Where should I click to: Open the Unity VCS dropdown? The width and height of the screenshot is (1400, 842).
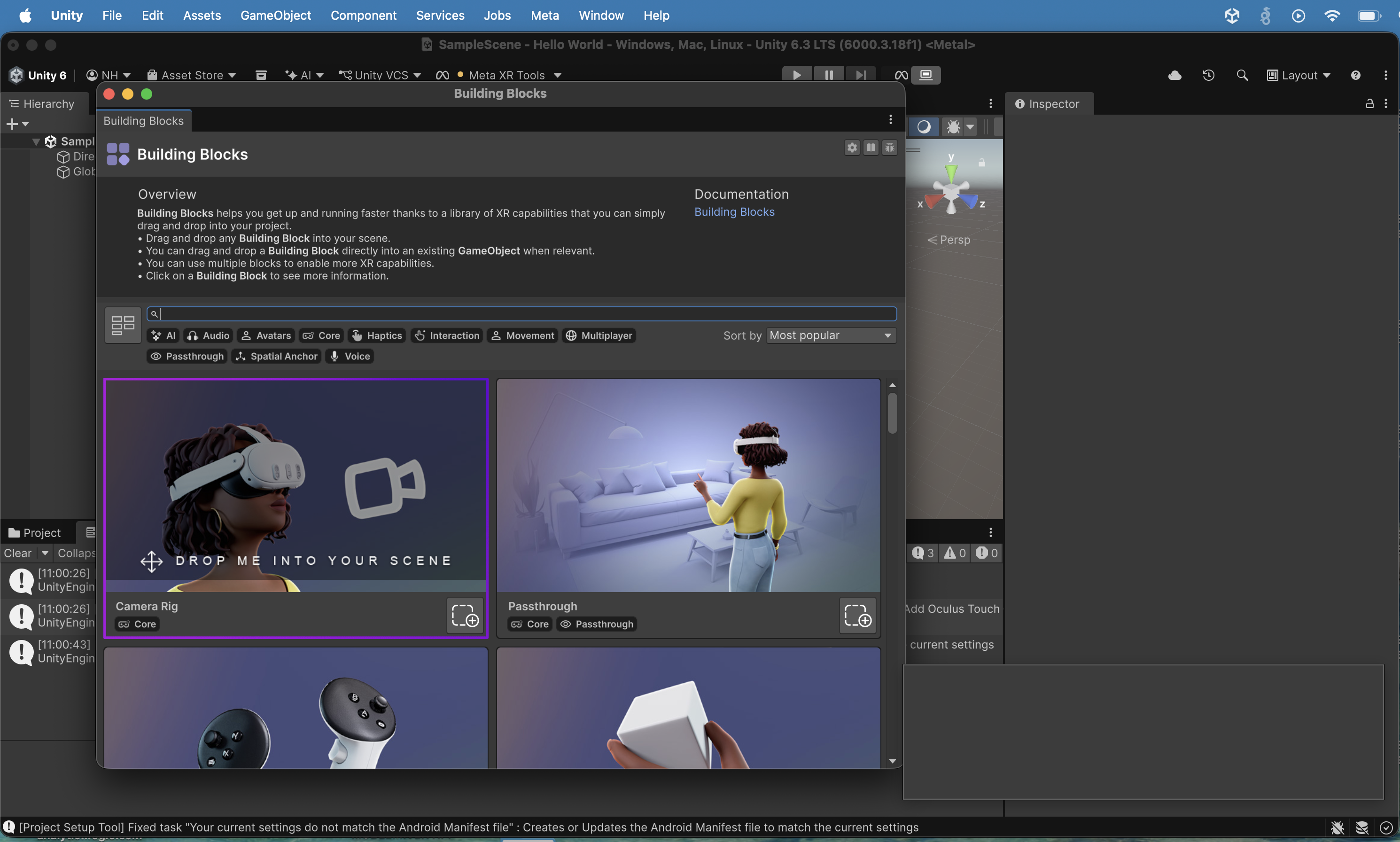[380, 76]
